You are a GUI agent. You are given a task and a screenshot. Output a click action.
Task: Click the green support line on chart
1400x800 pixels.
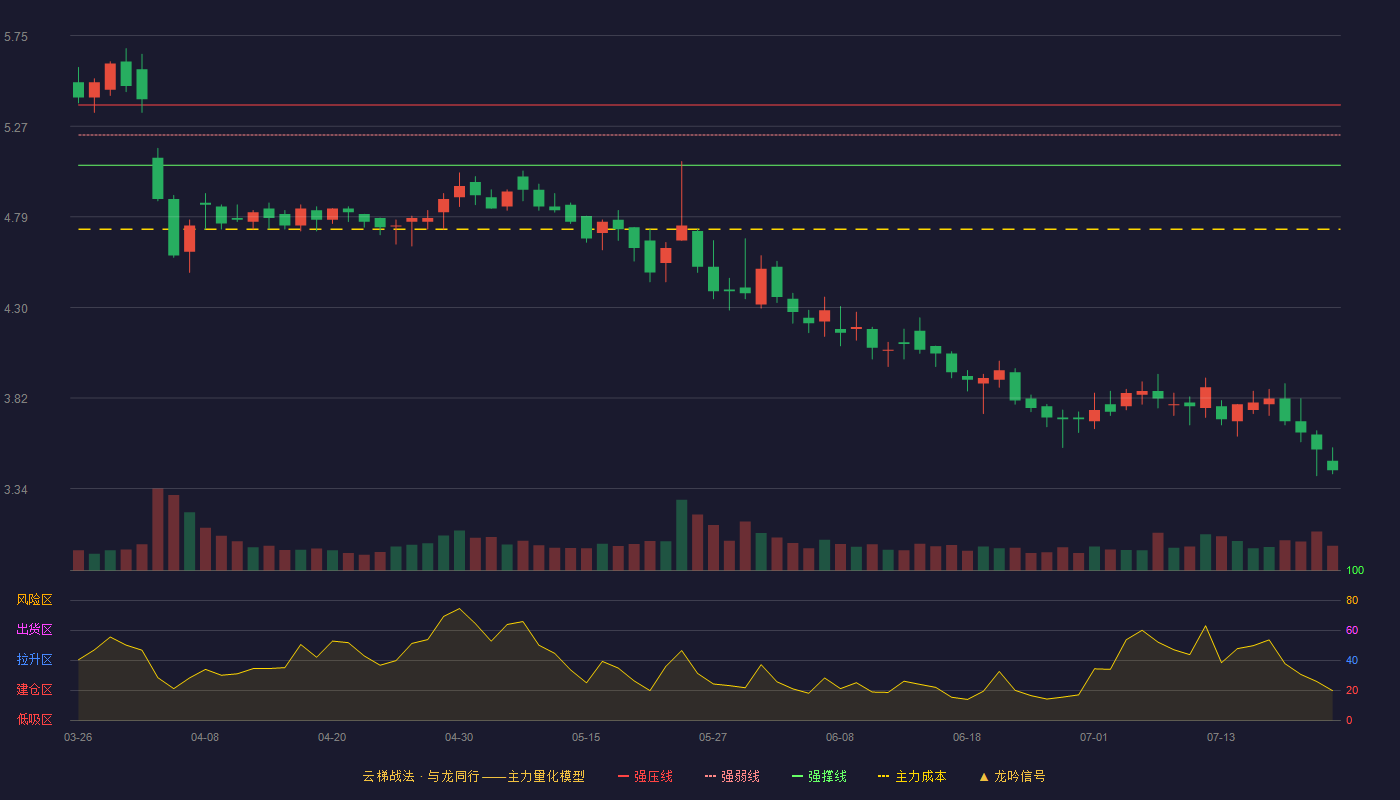(x=709, y=165)
